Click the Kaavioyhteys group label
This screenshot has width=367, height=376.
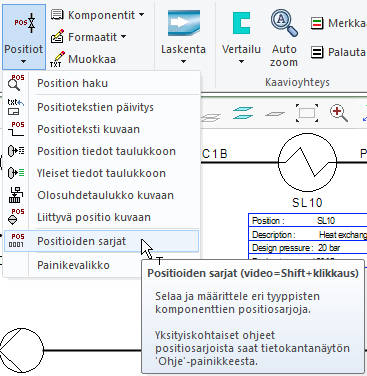coord(297,82)
